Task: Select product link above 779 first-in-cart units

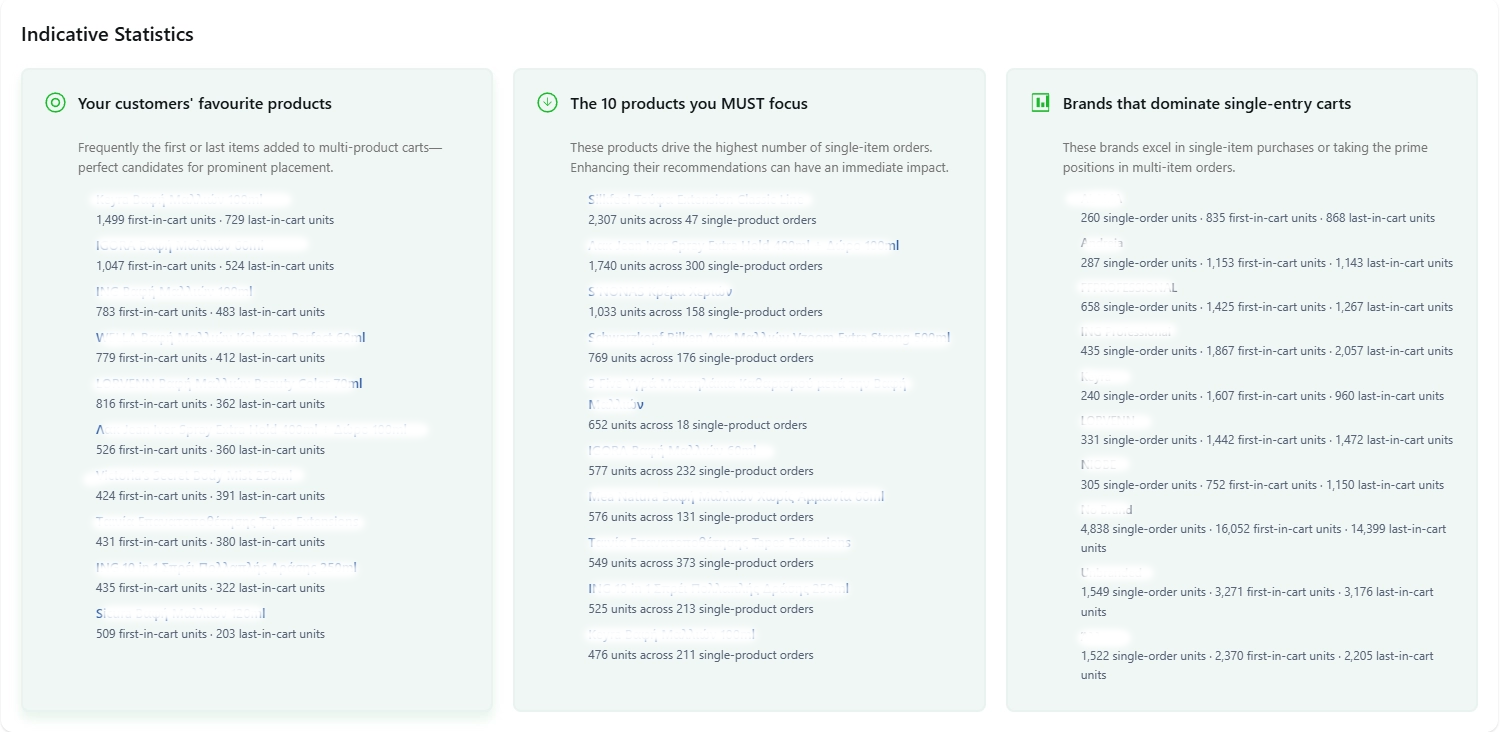Action: click(230, 338)
